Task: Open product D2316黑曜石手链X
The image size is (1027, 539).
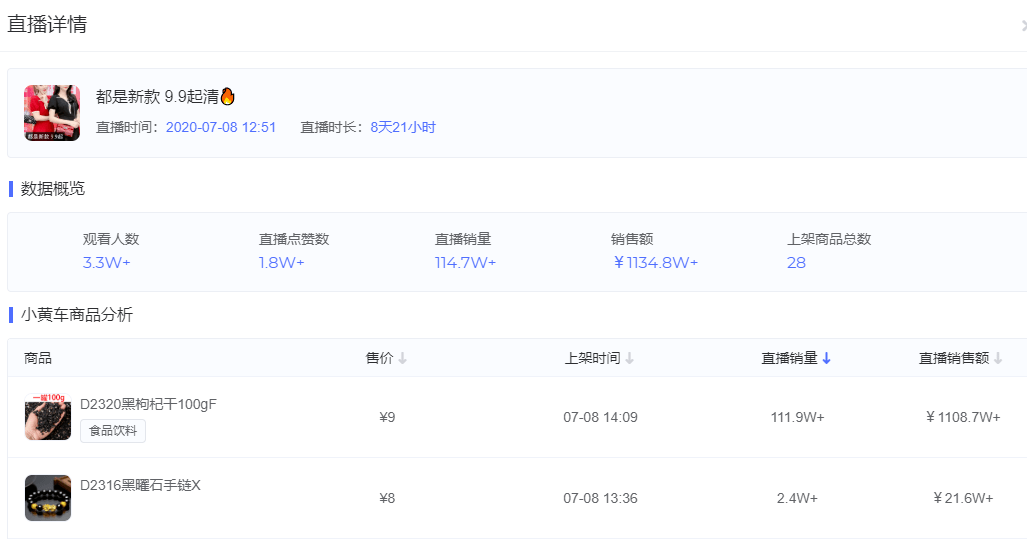Action: pos(140,486)
